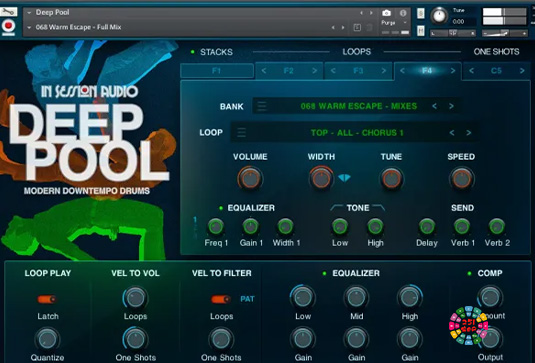This screenshot has height=363, width=535.
Task: Go to previous bank with left arrow
Action: tap(434, 106)
